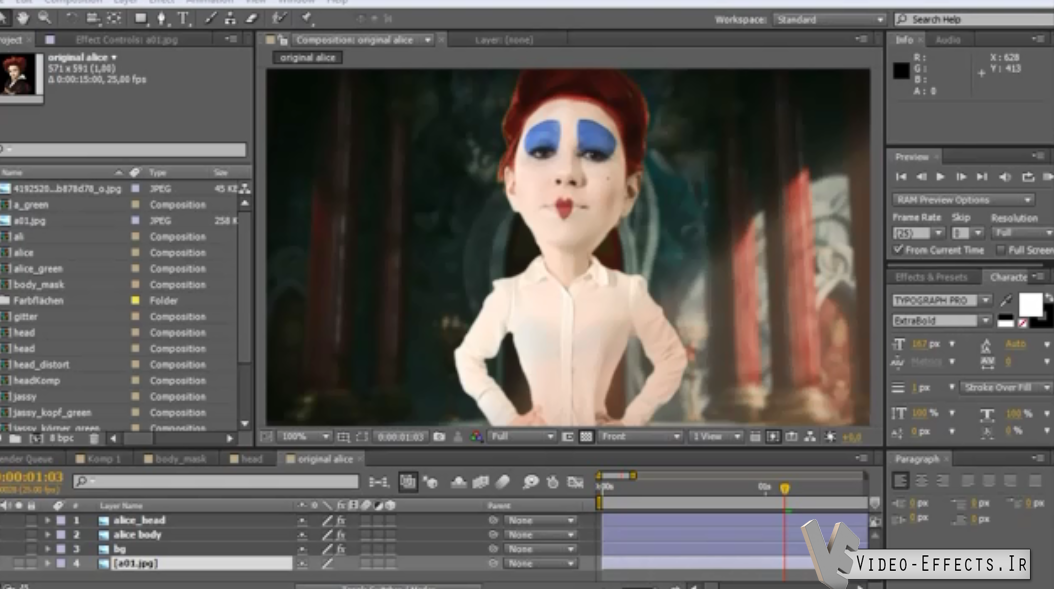Switch to the Effects & Presets tab

(931, 277)
